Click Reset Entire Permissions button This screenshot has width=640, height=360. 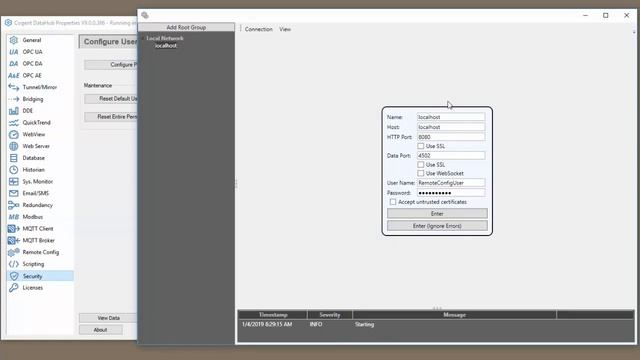[x=111, y=116]
